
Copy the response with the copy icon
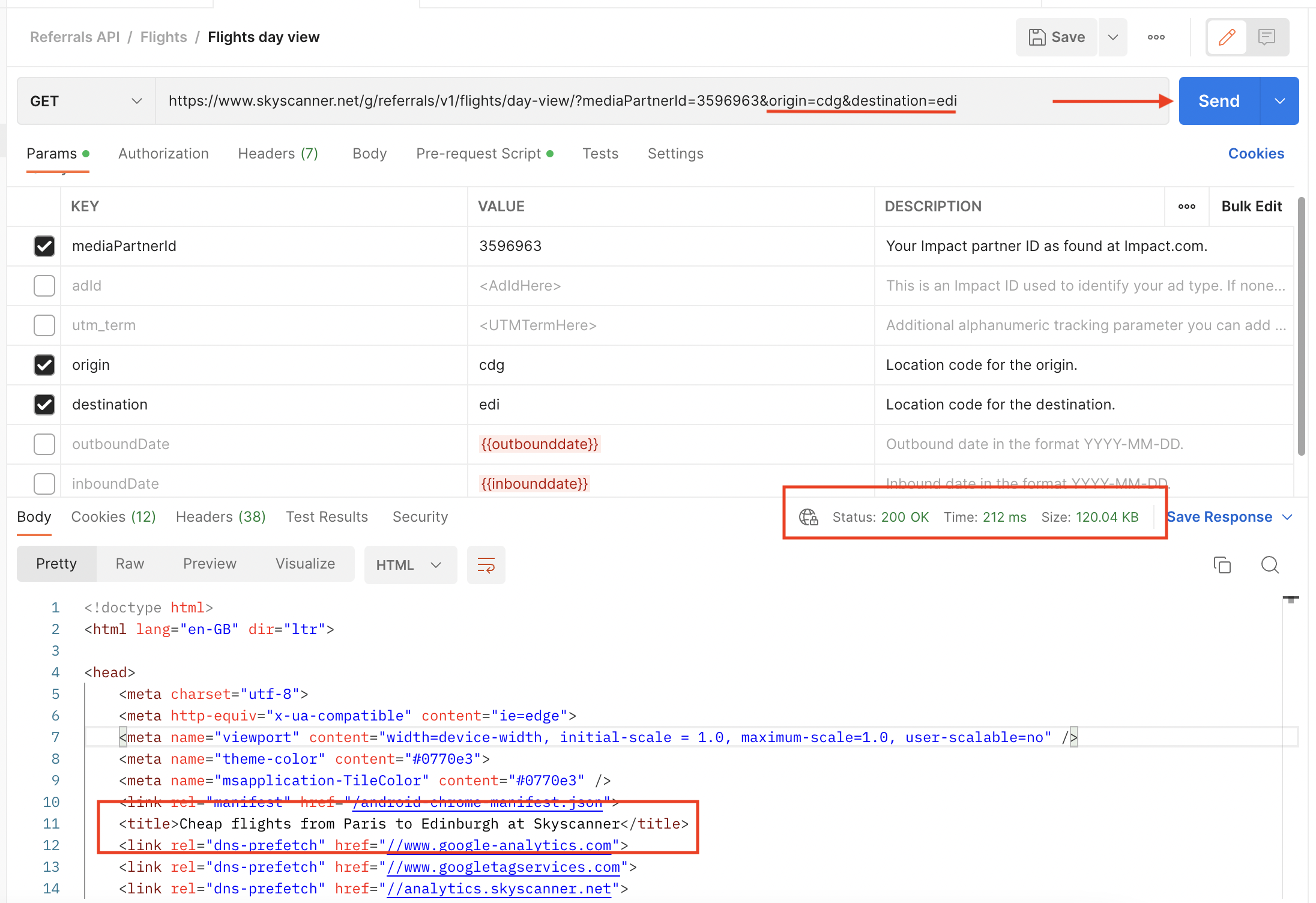pyautogui.click(x=1222, y=565)
